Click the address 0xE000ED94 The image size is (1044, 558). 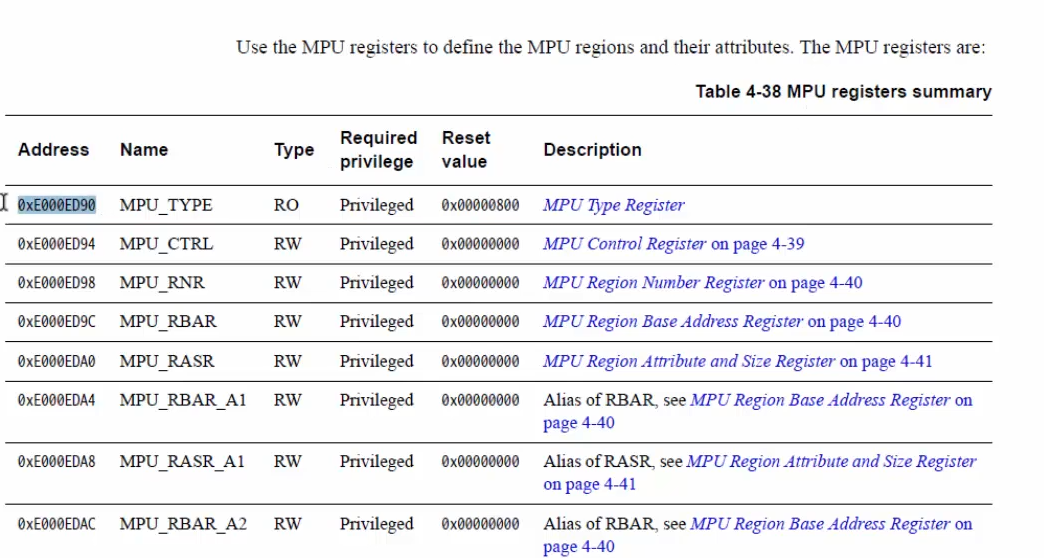tap(57, 244)
